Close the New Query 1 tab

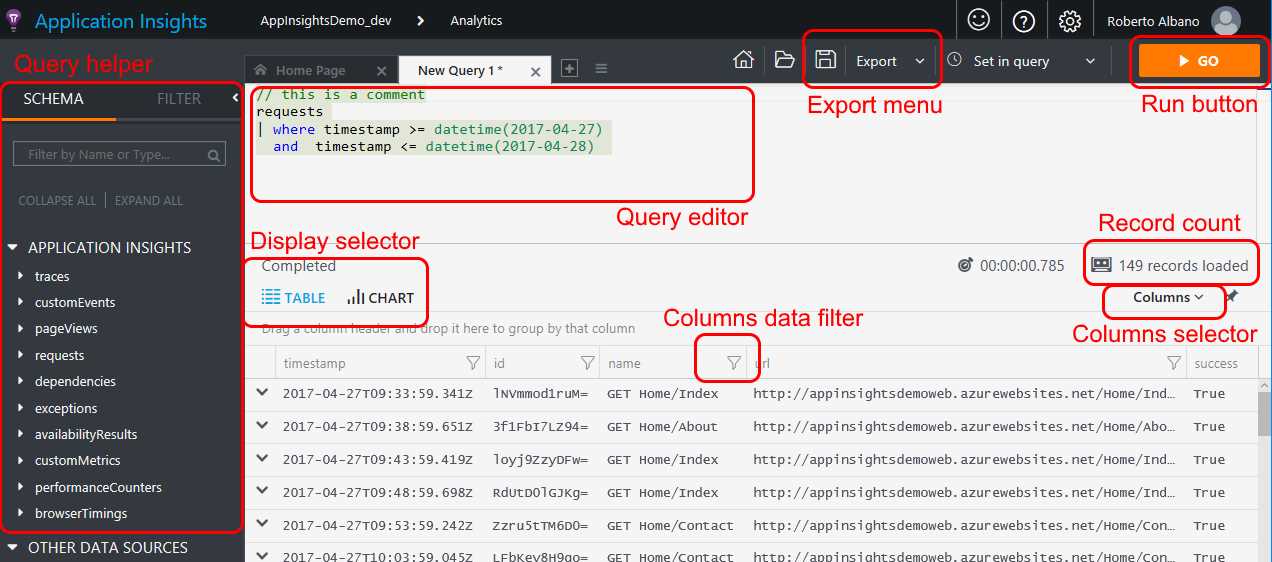536,71
